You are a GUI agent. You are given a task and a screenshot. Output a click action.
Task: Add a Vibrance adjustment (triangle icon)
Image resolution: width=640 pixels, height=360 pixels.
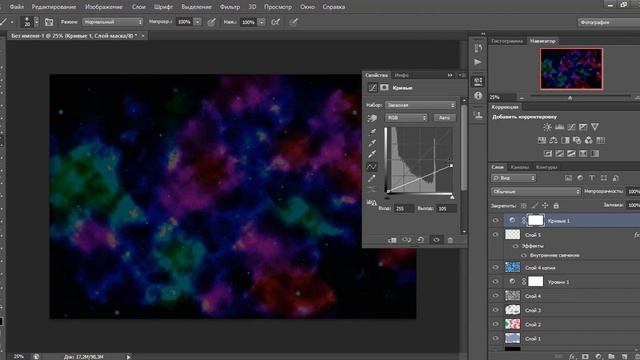coord(595,127)
